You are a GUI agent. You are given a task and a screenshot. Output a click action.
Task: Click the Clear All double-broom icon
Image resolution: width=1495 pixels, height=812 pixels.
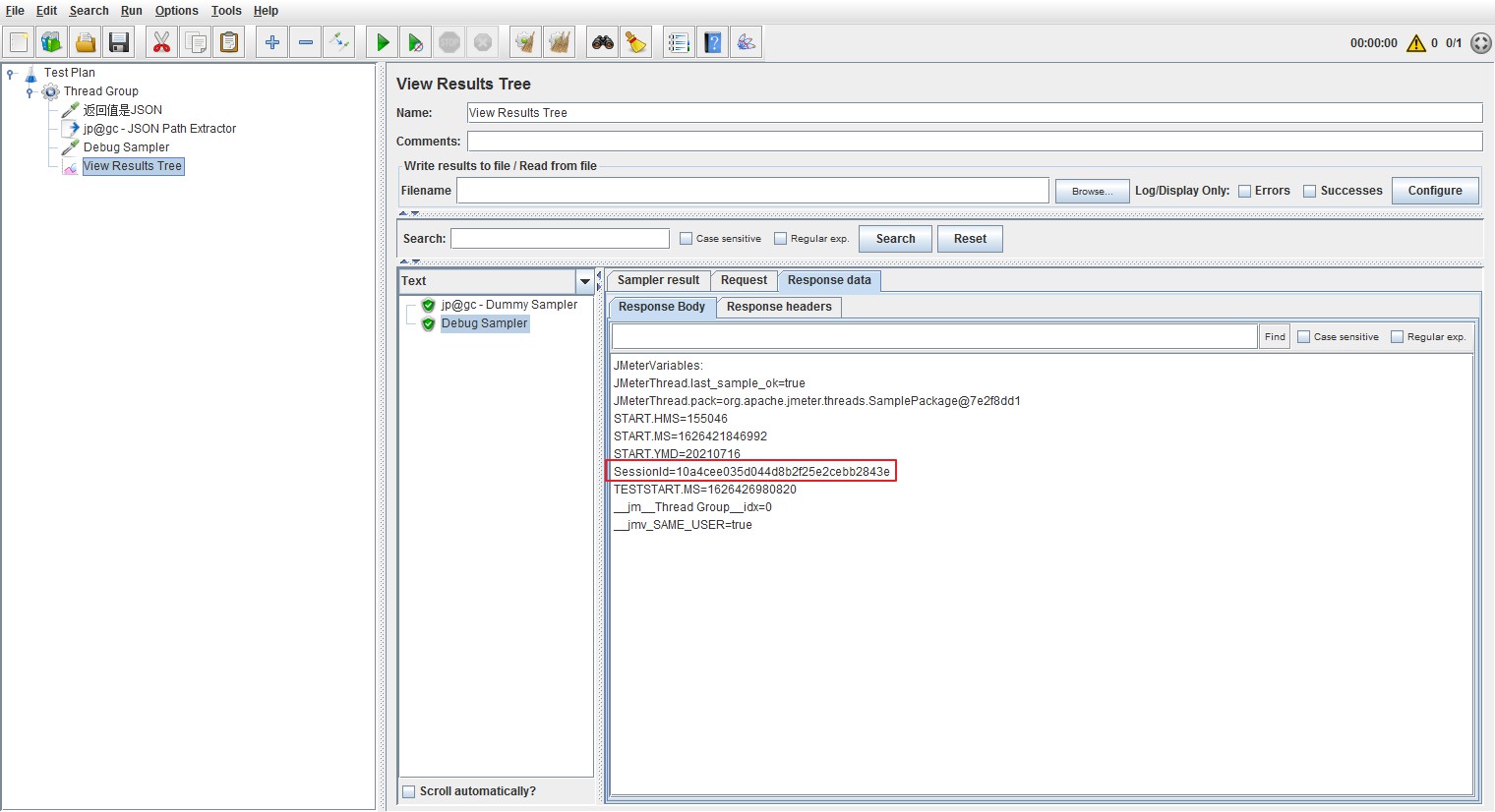(560, 42)
